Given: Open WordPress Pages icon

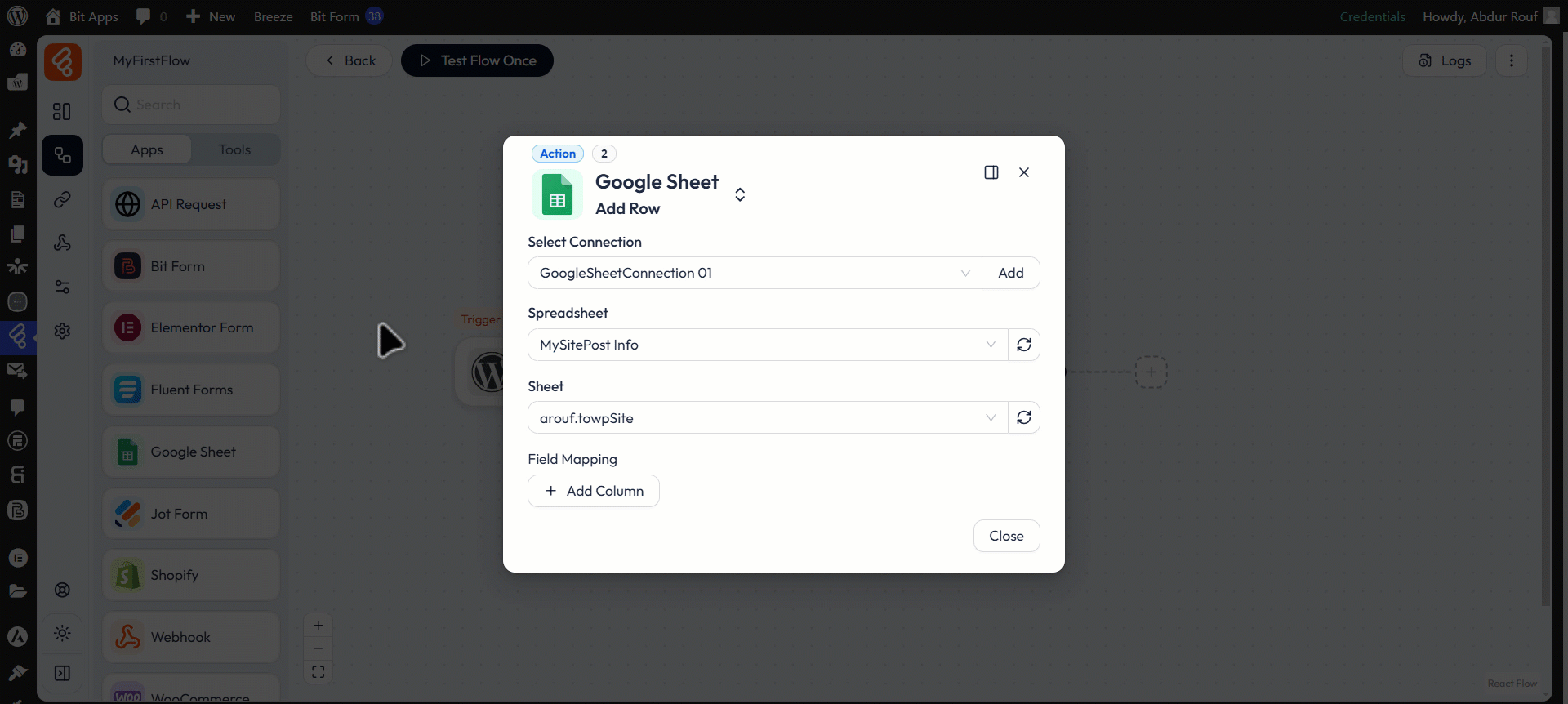Looking at the screenshot, I should pos(17,199).
